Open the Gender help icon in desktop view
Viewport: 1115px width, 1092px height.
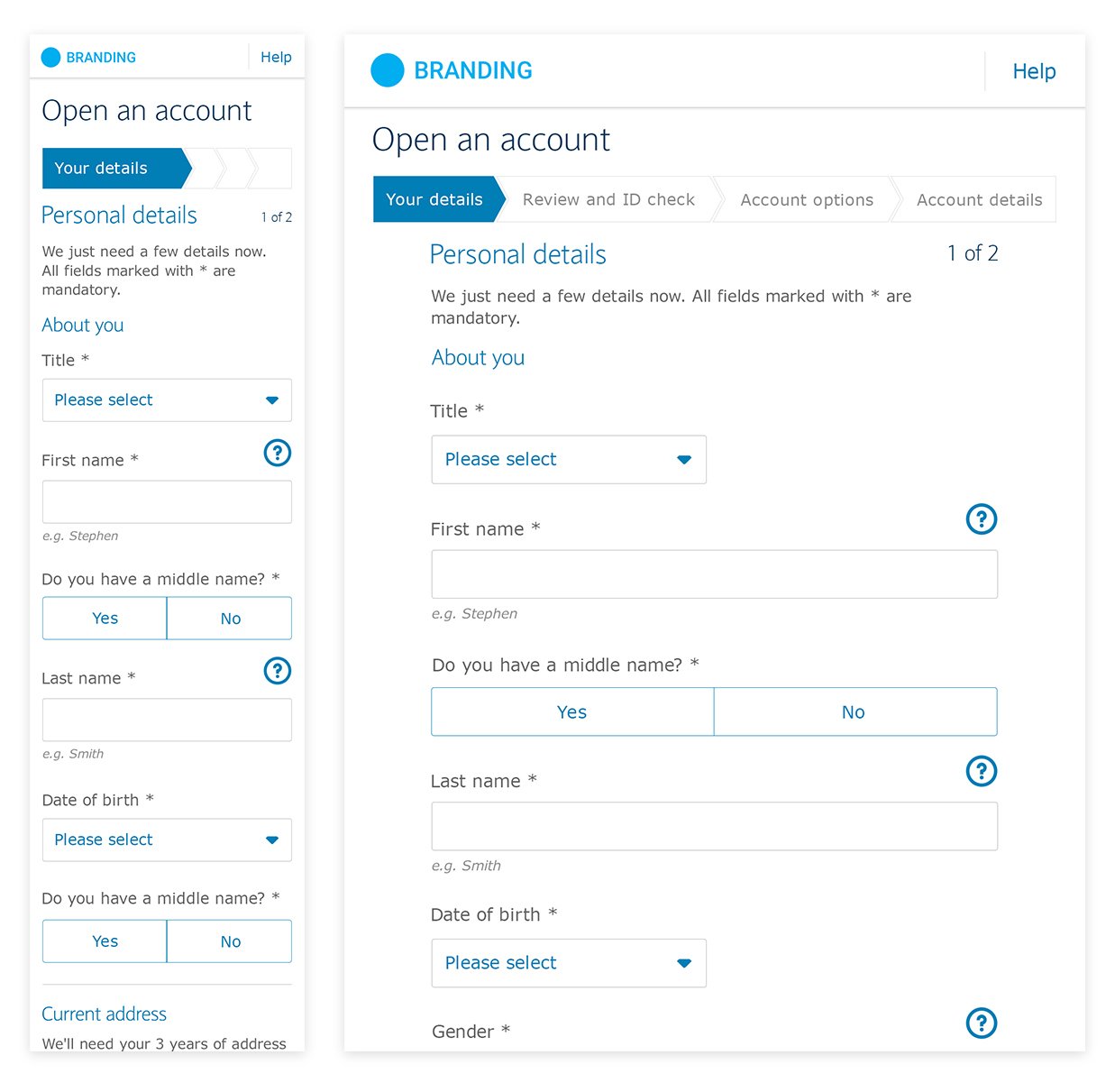(982, 1023)
